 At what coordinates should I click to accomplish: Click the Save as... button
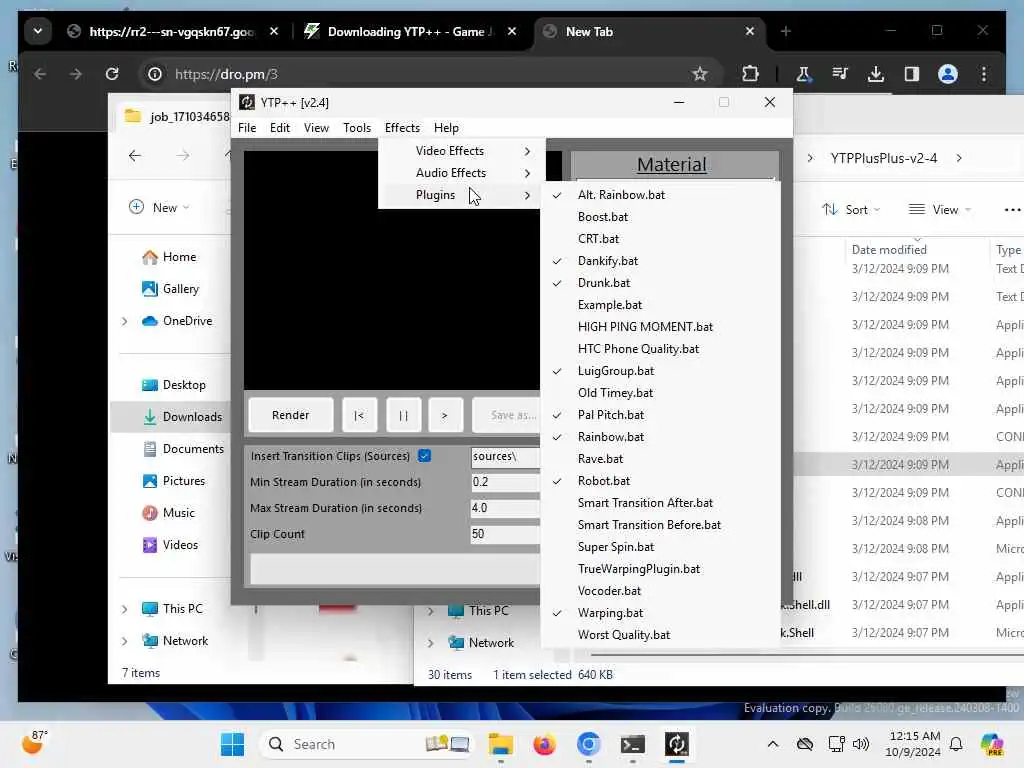pos(507,415)
